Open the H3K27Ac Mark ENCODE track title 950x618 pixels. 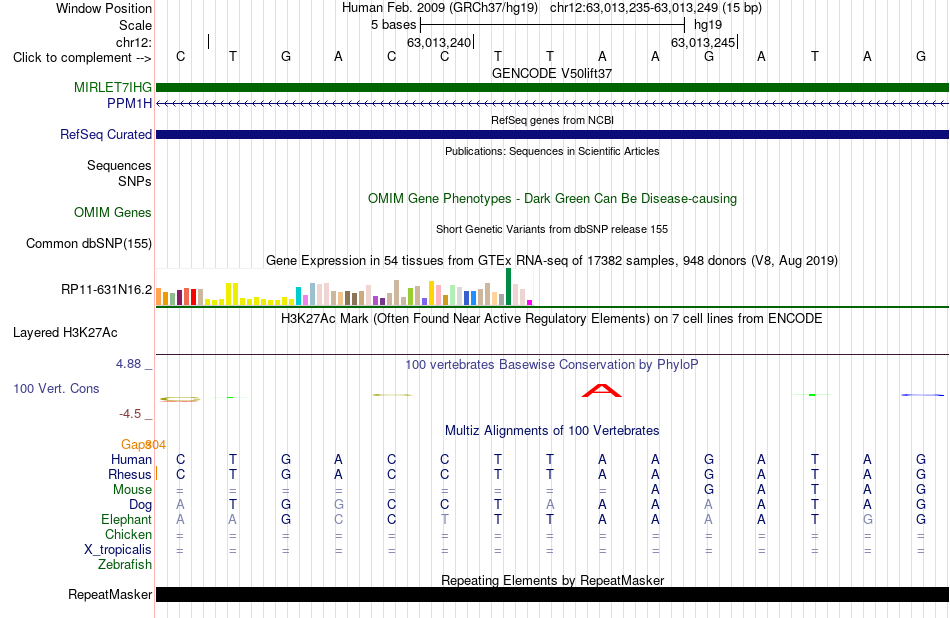tap(552, 319)
